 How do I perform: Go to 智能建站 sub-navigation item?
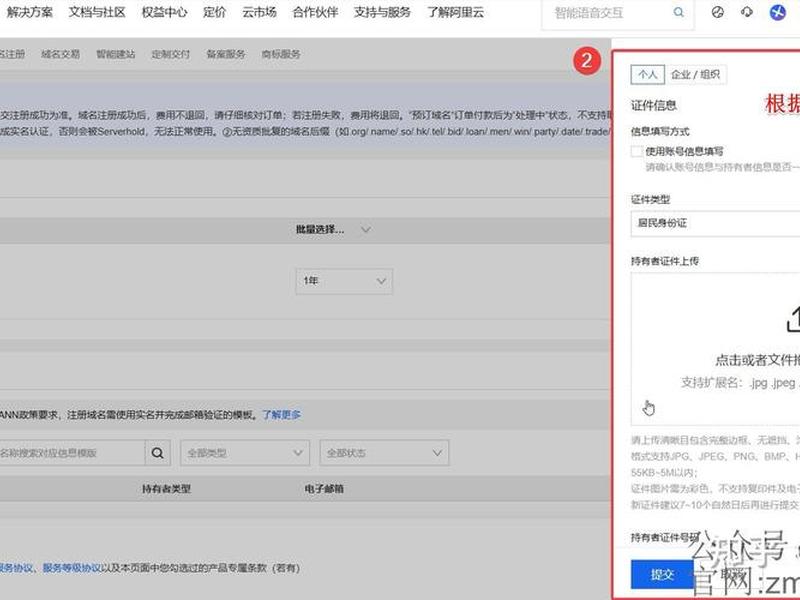(116, 54)
